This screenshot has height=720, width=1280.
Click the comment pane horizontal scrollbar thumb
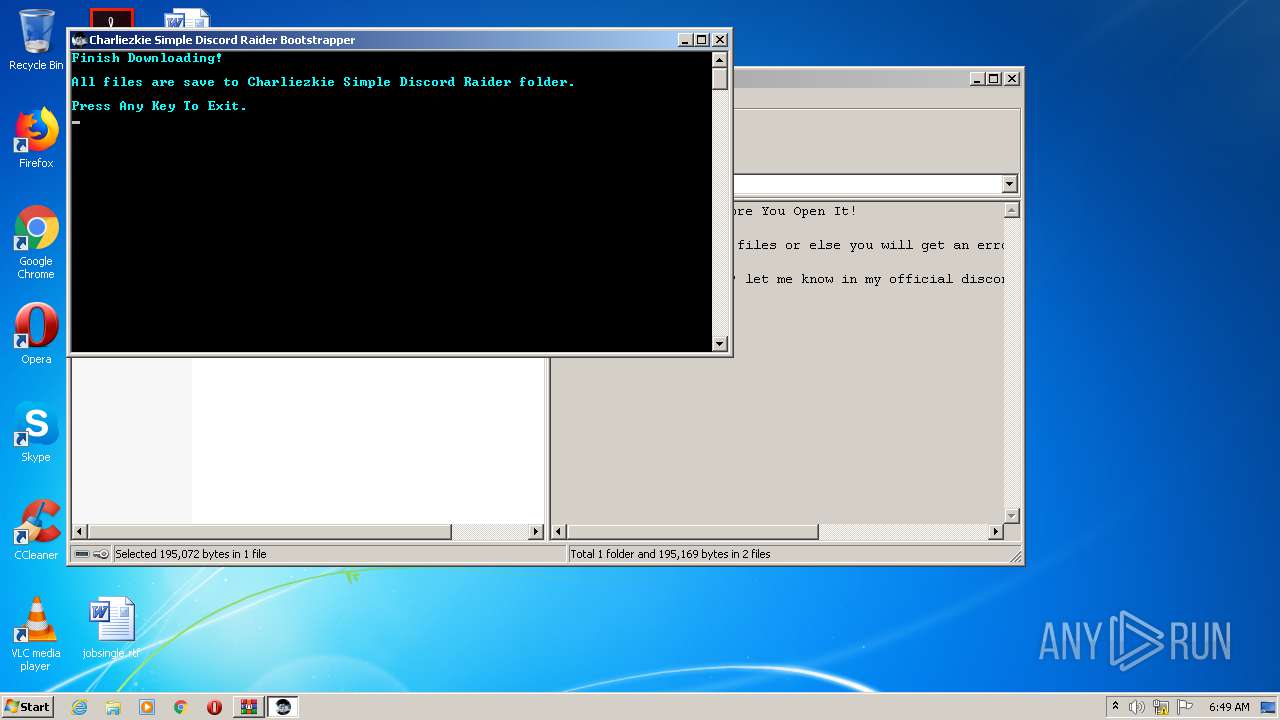coord(693,532)
